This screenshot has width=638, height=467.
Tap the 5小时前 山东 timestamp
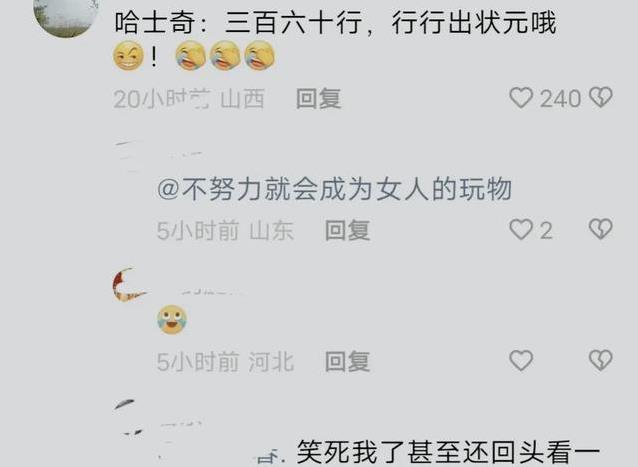225,230
